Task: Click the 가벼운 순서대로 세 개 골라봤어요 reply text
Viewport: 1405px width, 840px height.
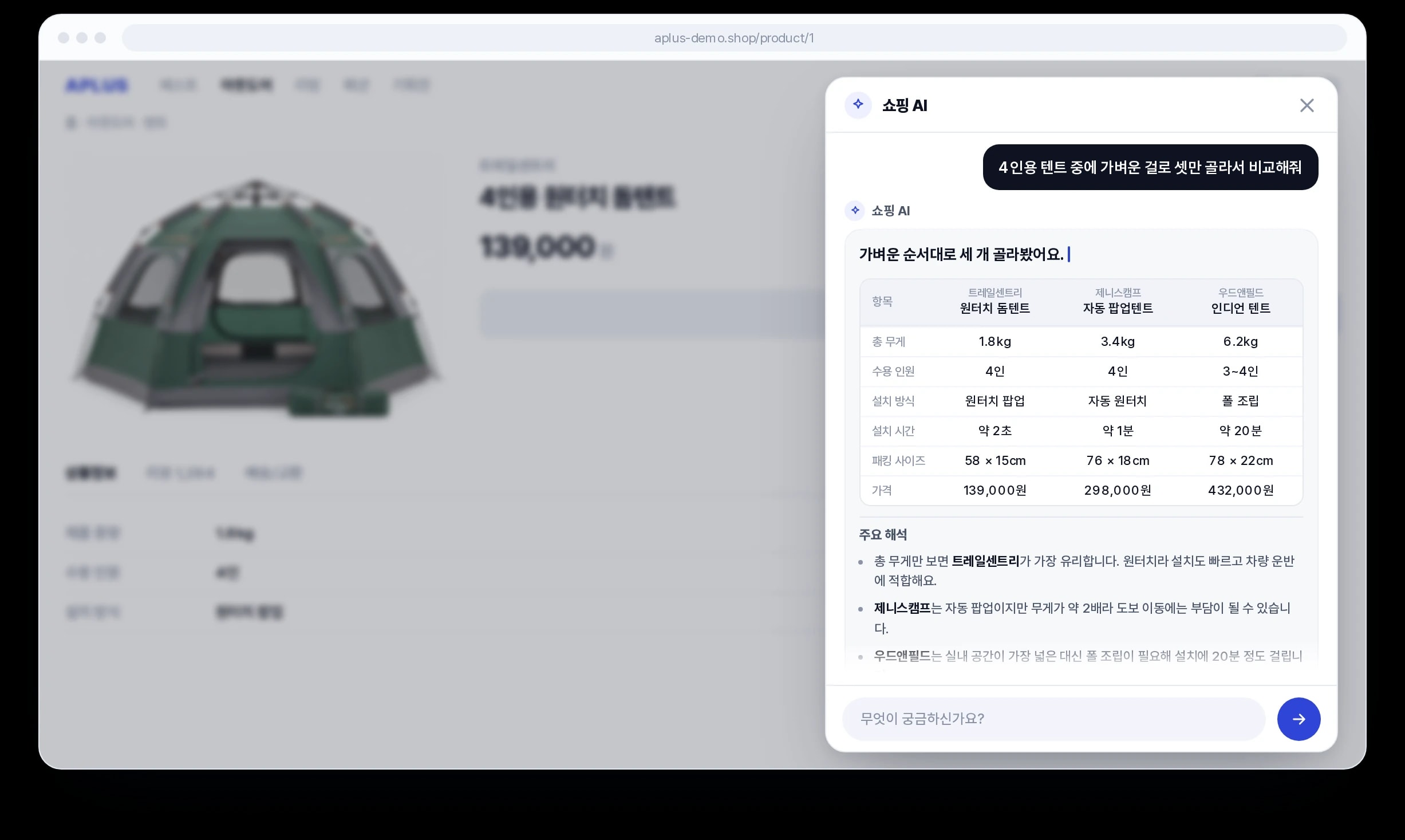Action: pyautogui.click(x=961, y=254)
